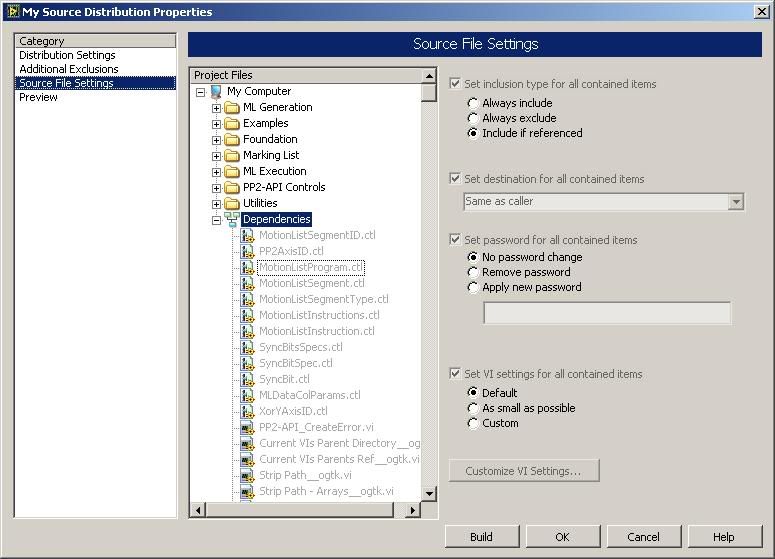This screenshot has height=559, width=775.
Task: Select Source File Settings category
Action: (95, 83)
